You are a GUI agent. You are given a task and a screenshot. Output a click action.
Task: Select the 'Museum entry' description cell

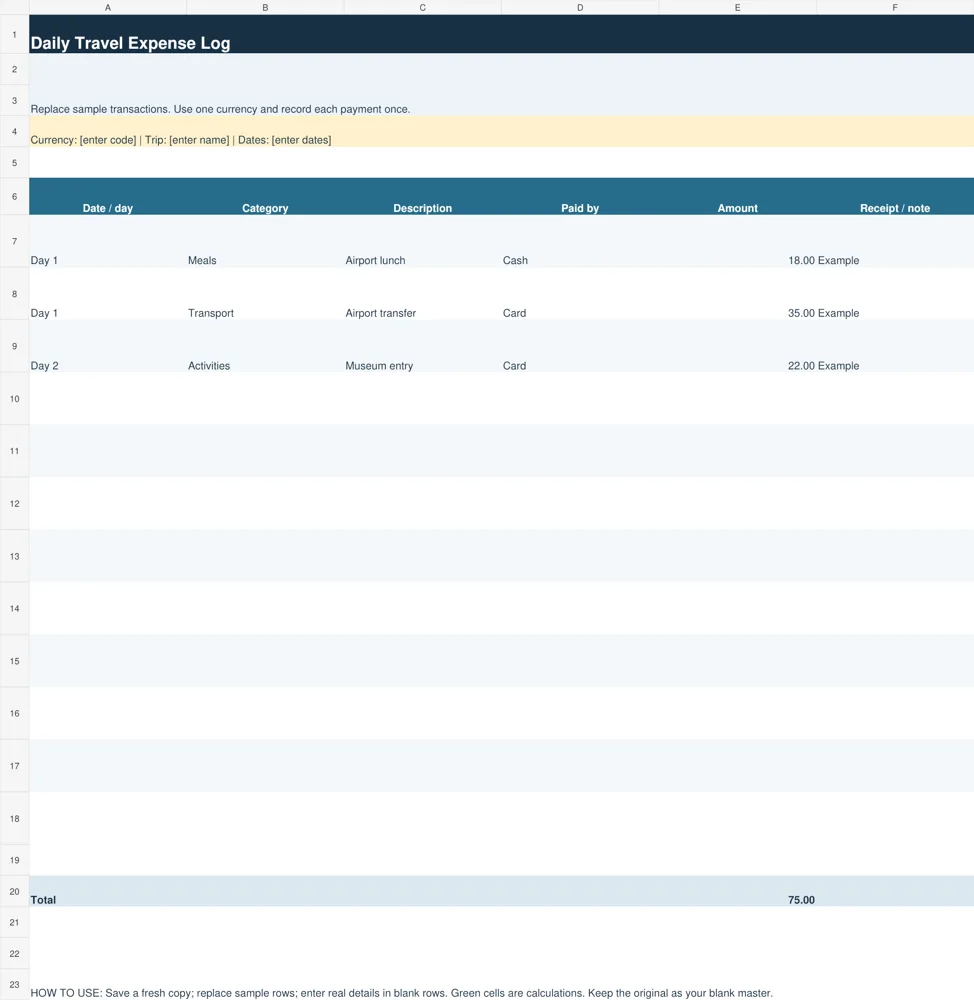423,346
